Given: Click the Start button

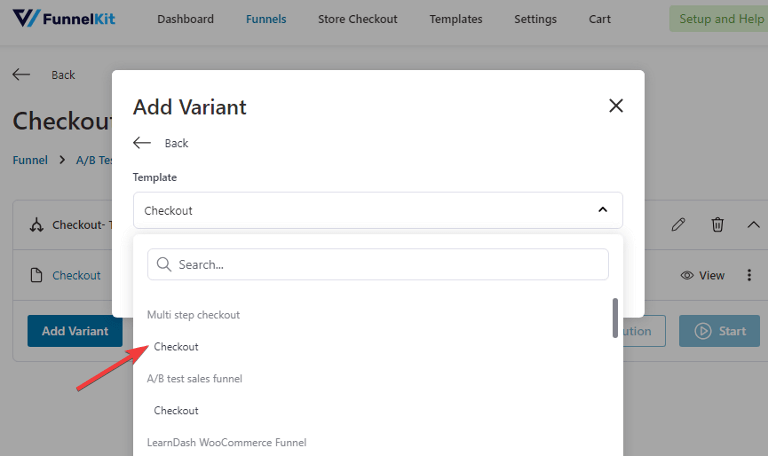Looking at the screenshot, I should point(719,331).
